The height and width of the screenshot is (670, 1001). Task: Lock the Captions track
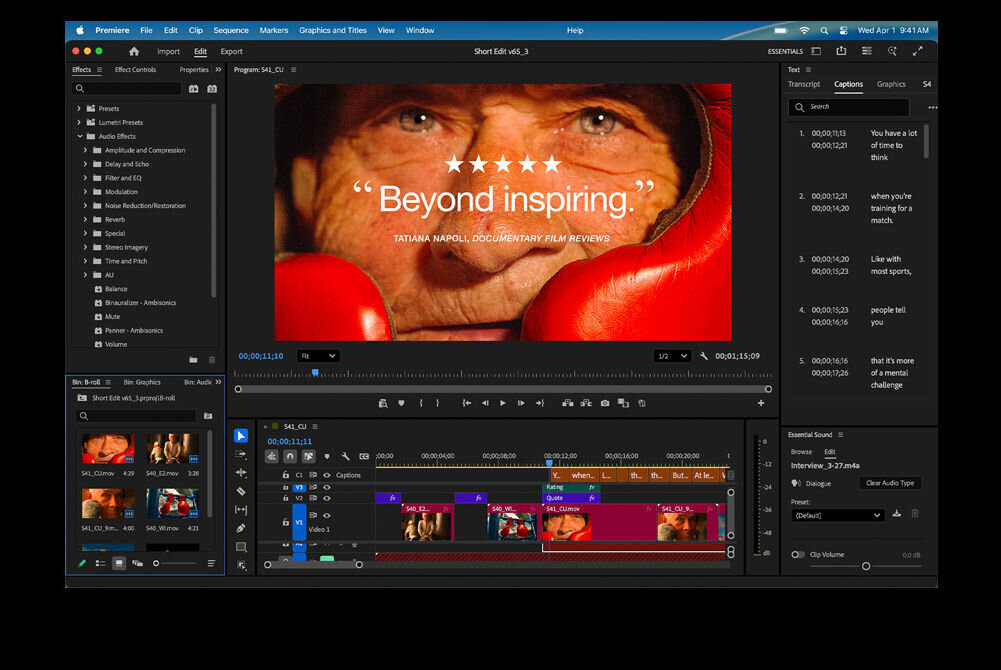[x=286, y=475]
